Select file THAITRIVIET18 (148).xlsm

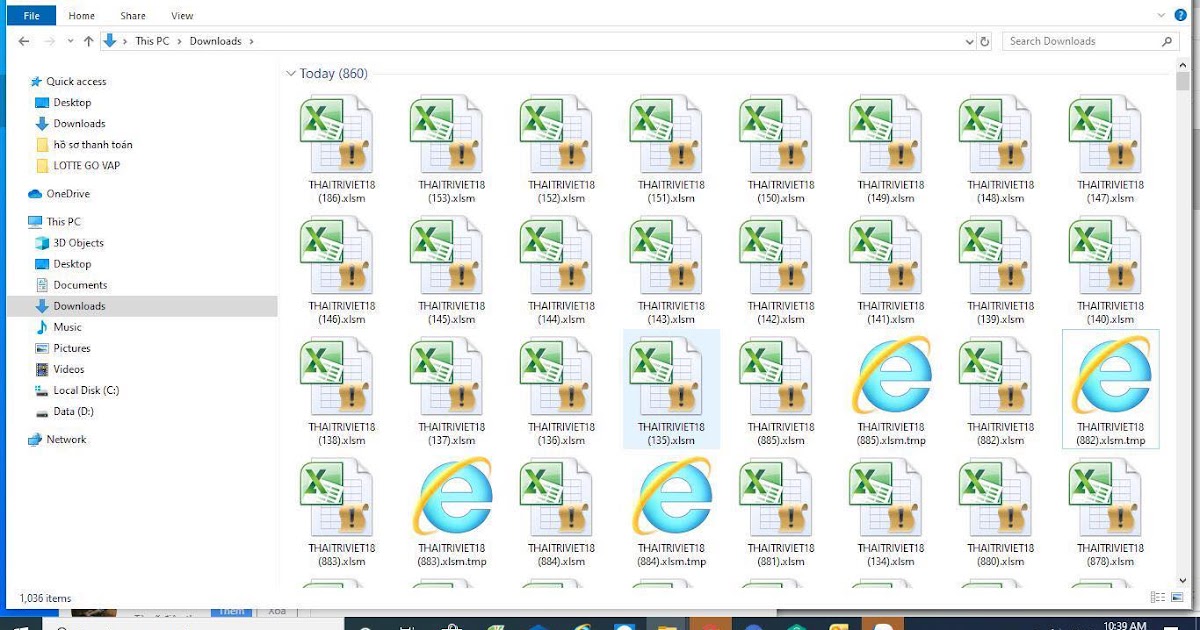[1001, 149]
